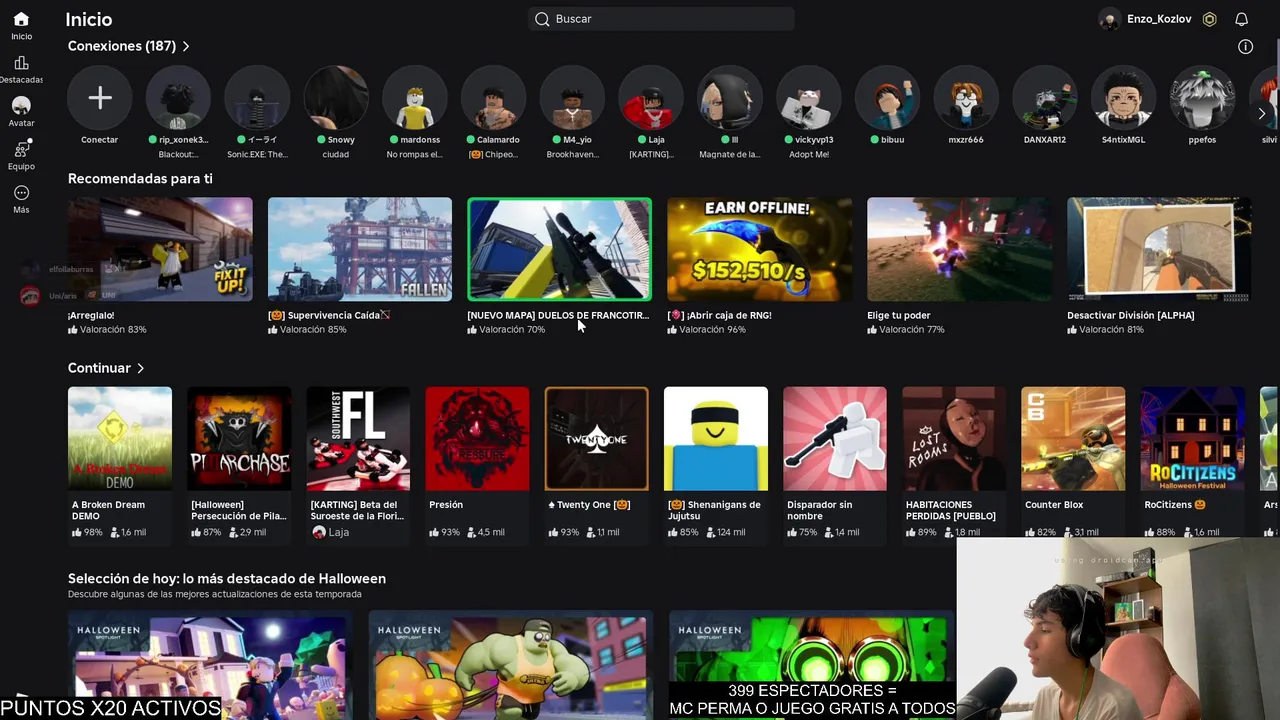
Task: Open Calamardo friend avatar
Action: pyautogui.click(x=493, y=98)
